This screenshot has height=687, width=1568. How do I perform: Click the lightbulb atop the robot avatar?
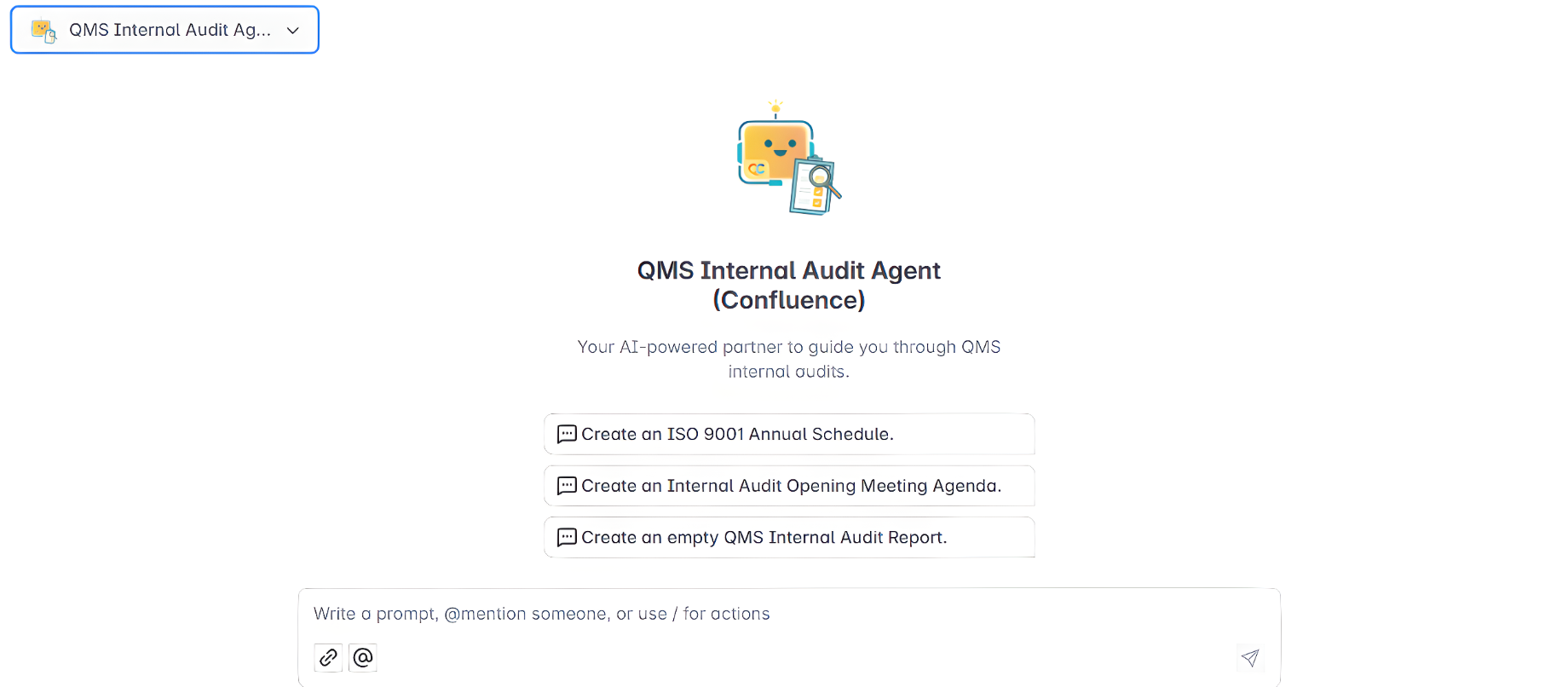pyautogui.click(x=775, y=107)
